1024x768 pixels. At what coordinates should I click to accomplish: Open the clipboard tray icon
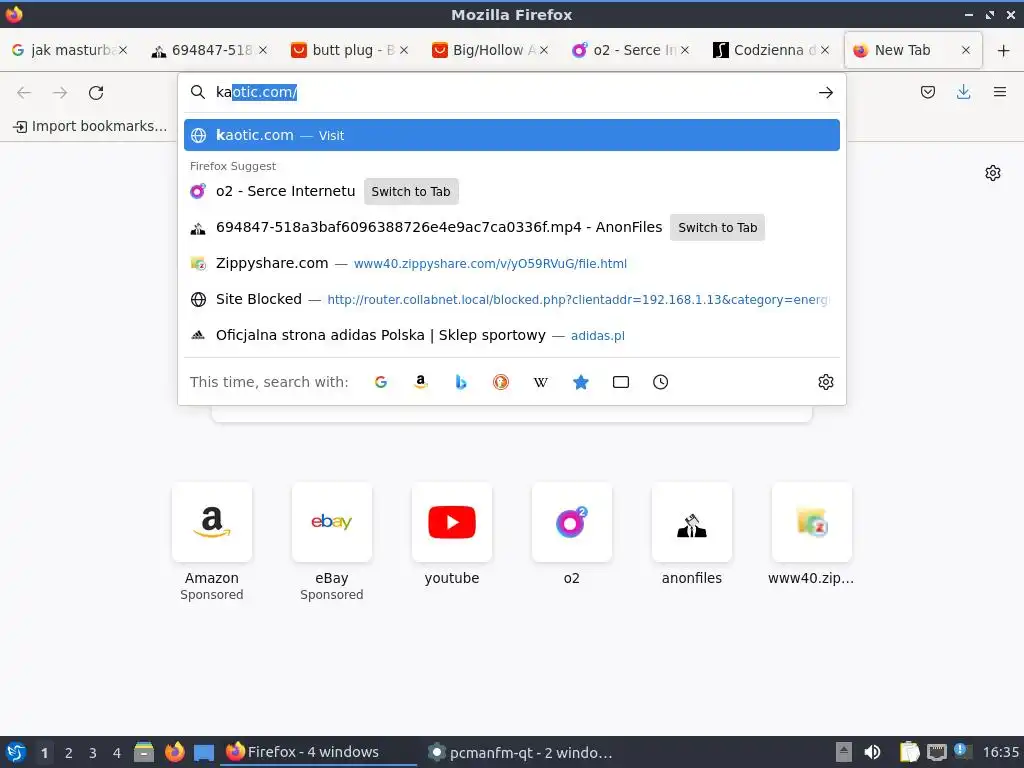[908, 752]
